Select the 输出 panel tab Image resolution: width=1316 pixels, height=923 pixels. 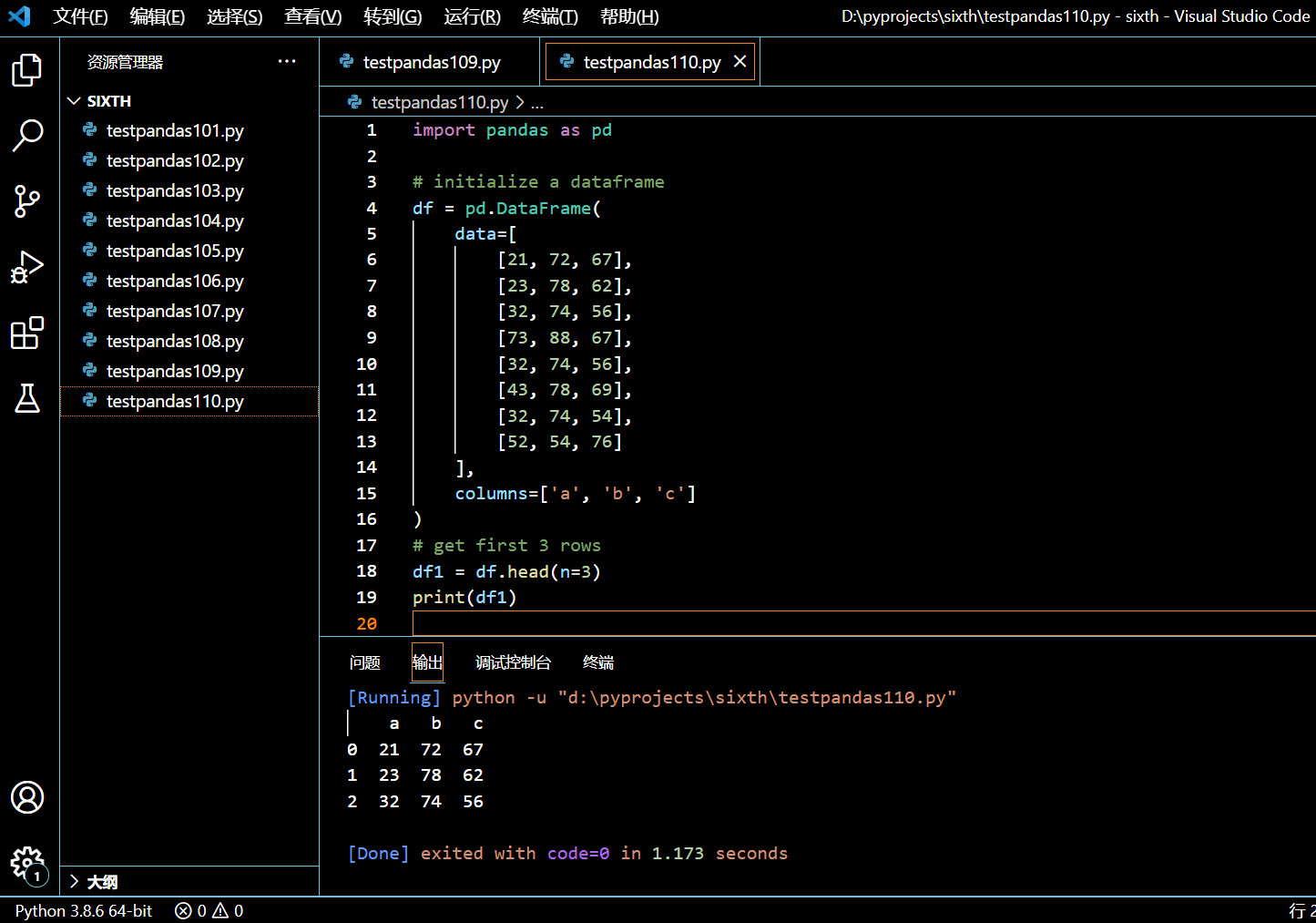click(427, 662)
